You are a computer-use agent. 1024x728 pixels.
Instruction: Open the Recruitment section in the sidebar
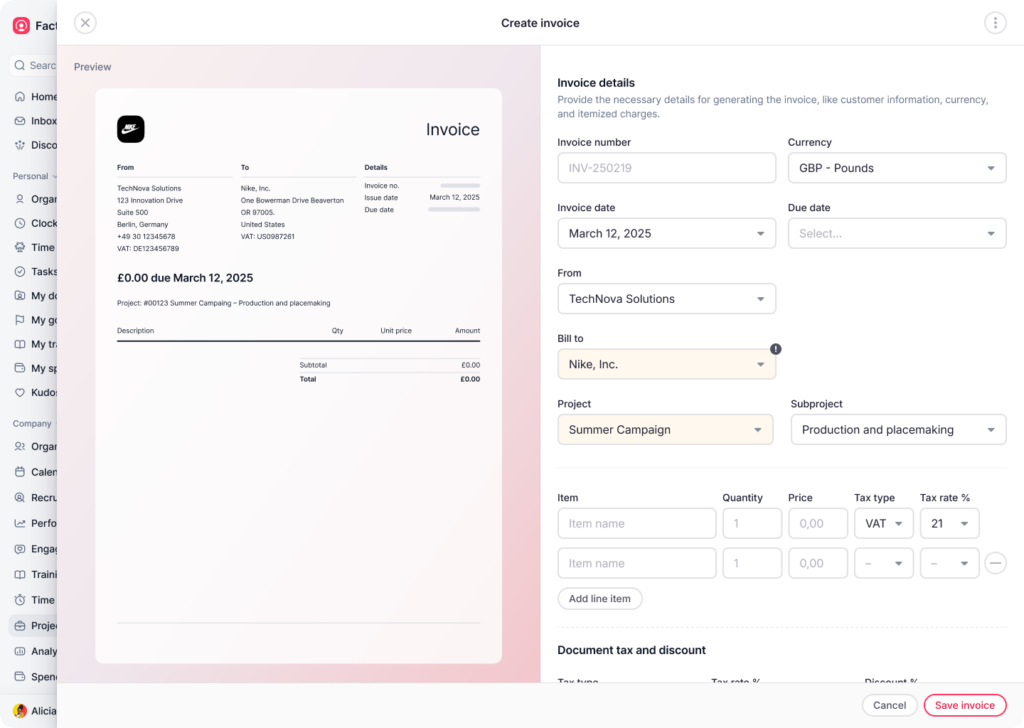click(17, 497)
